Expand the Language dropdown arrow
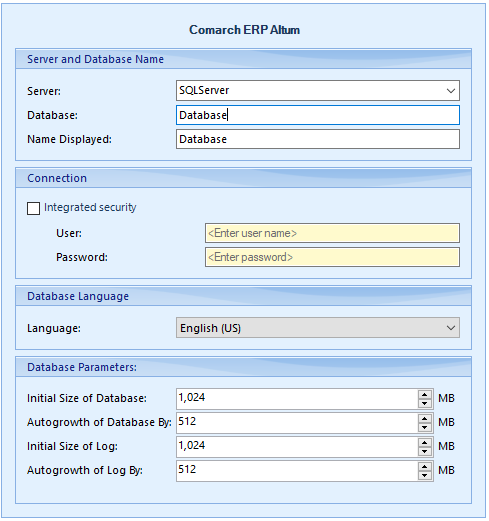 (451, 328)
